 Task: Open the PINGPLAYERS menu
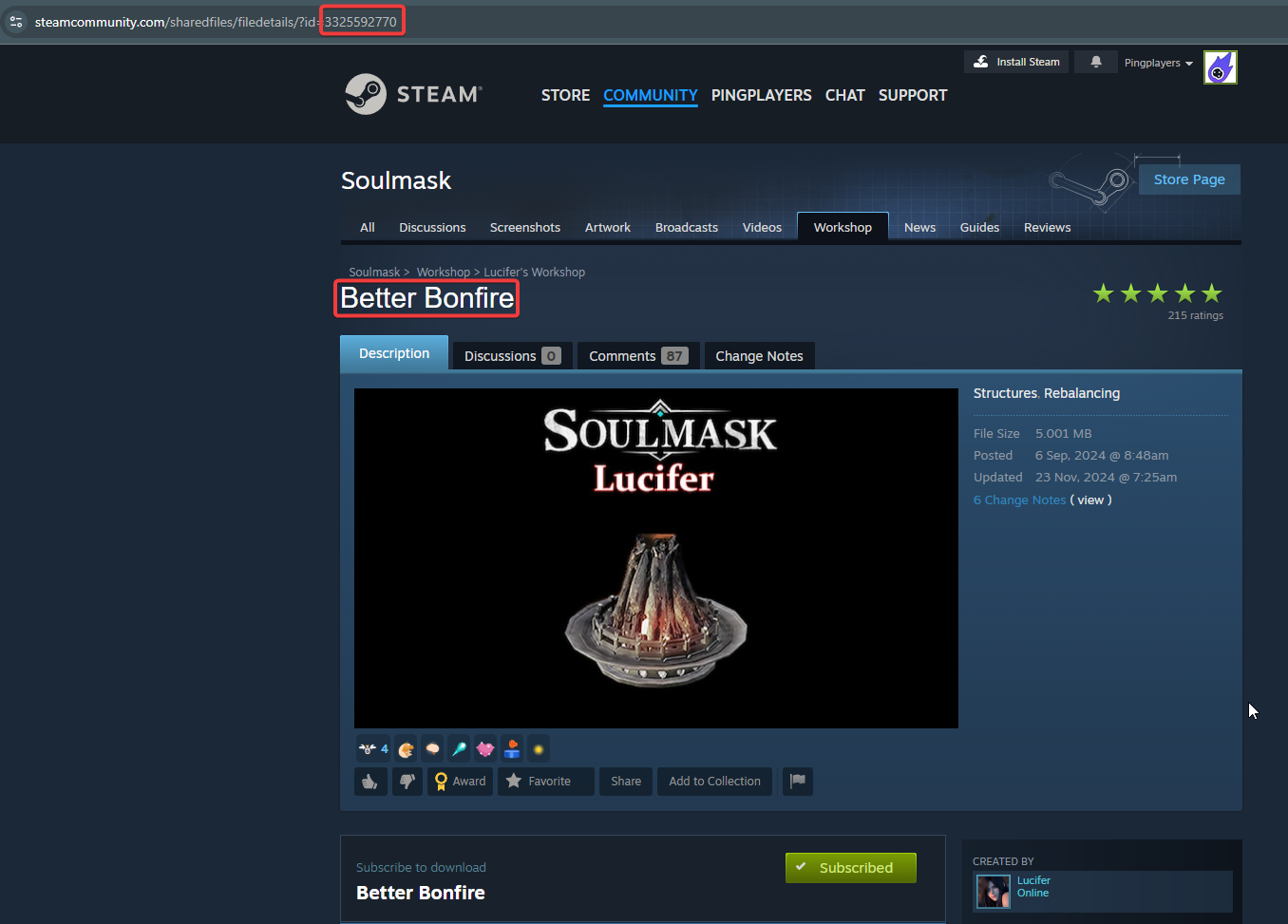click(x=762, y=95)
